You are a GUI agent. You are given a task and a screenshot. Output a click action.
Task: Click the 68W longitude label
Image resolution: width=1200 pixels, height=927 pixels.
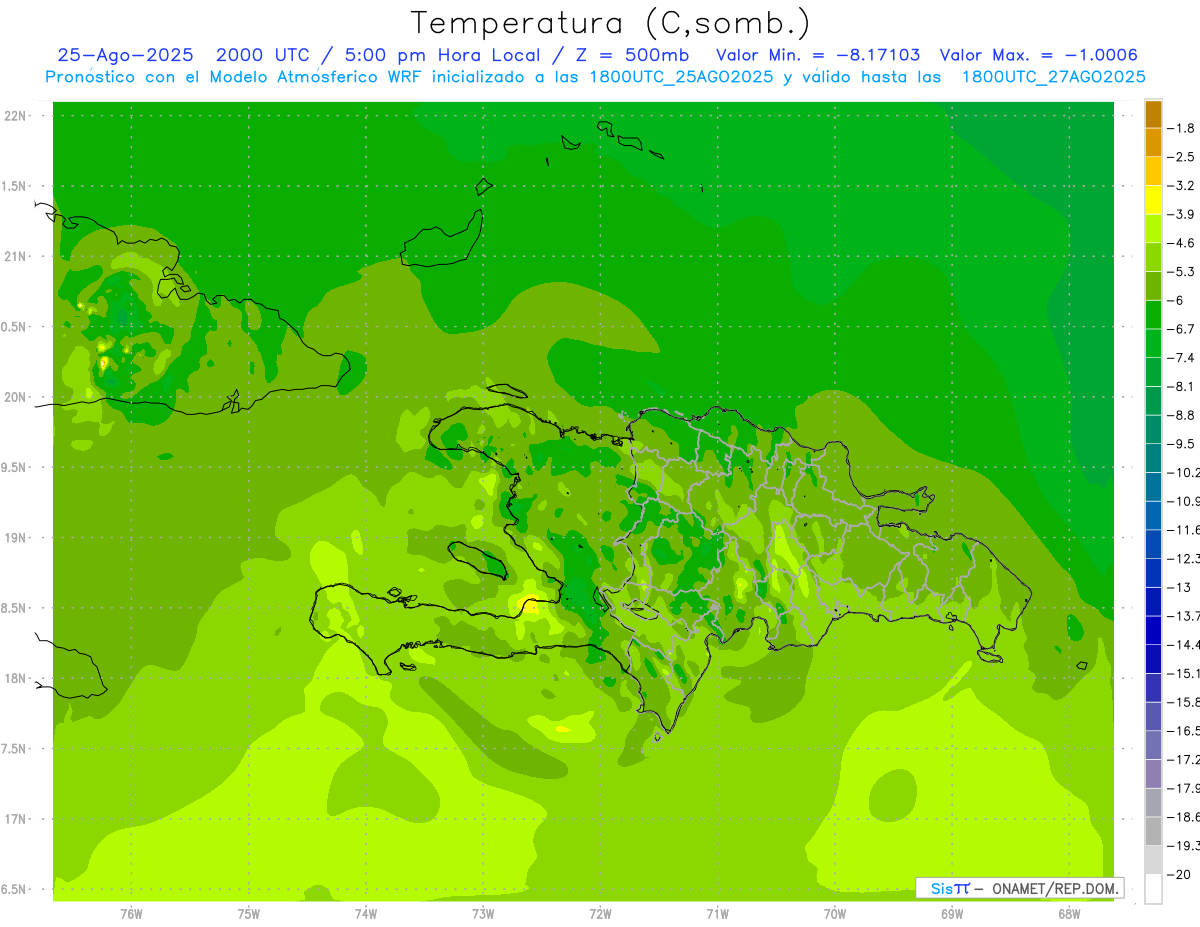(x=1069, y=914)
